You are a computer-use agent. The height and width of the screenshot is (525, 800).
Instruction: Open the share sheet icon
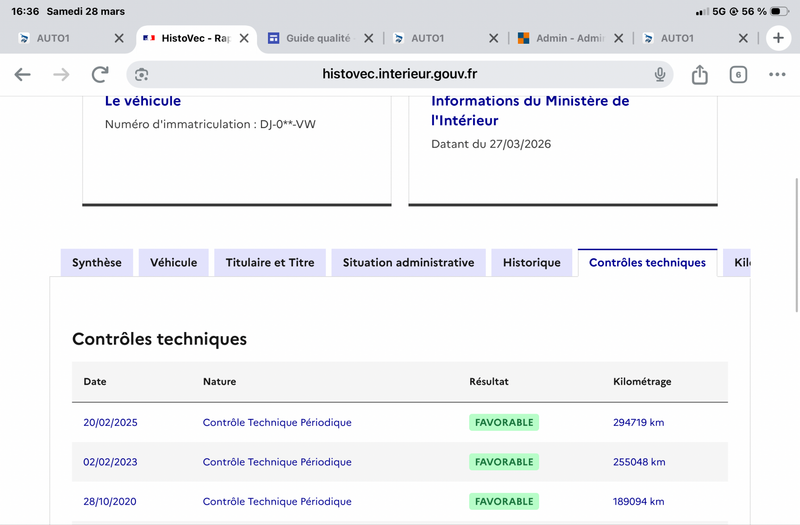(x=700, y=75)
